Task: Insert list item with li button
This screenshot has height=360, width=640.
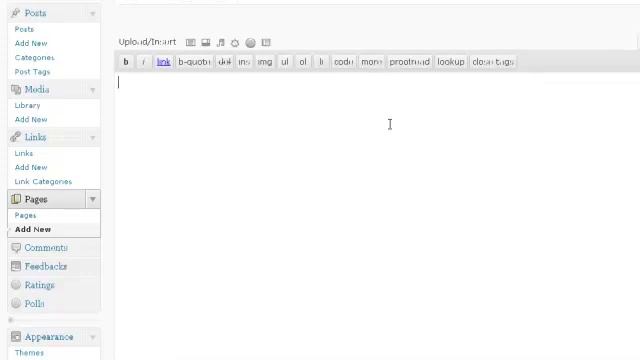Action: click(321, 62)
